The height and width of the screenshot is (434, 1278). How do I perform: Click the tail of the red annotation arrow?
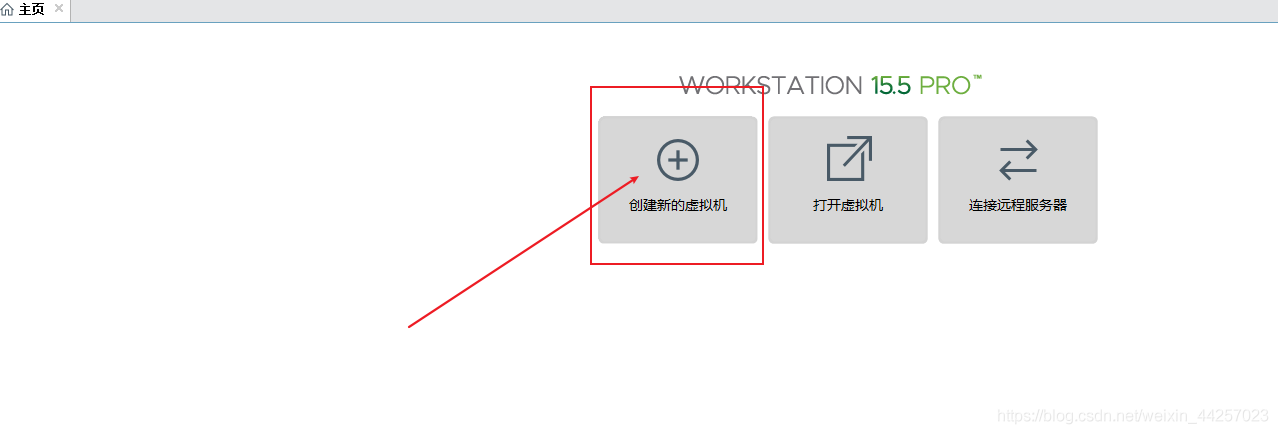tap(410, 326)
